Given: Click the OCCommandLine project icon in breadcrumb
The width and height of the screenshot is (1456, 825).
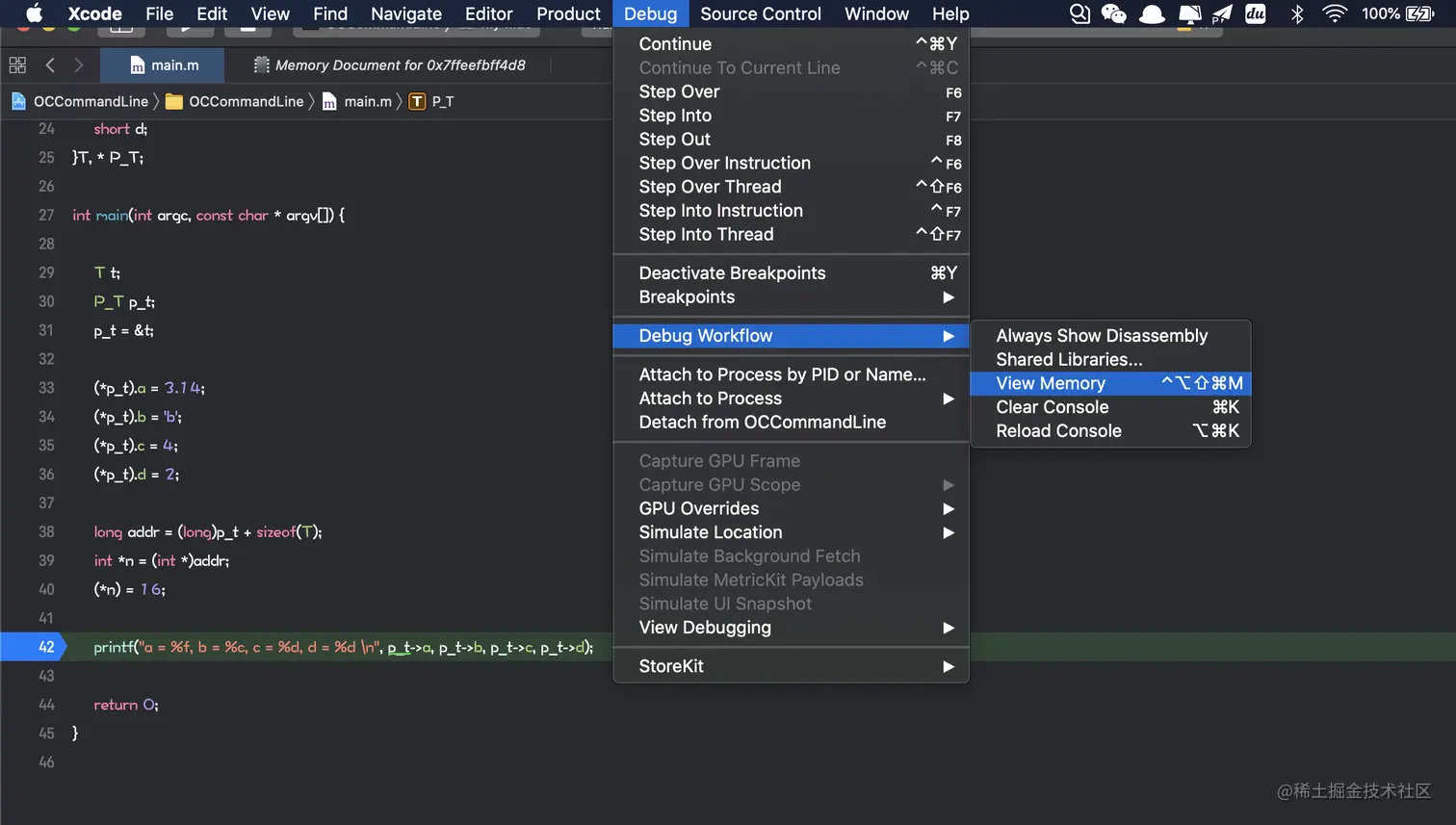Looking at the screenshot, I should [18, 101].
